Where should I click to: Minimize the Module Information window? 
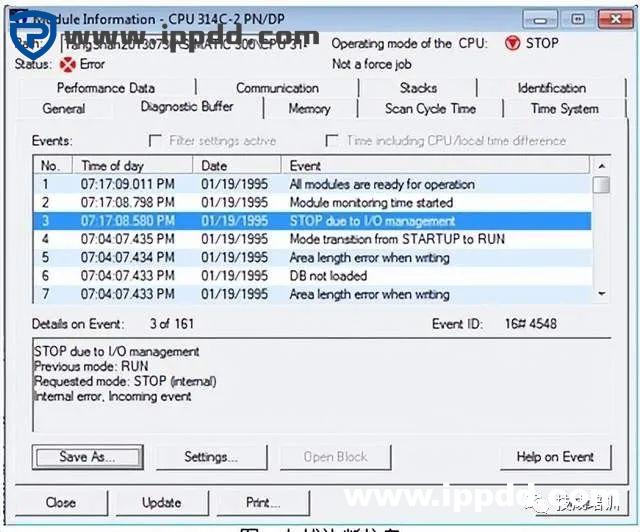(x=540, y=19)
